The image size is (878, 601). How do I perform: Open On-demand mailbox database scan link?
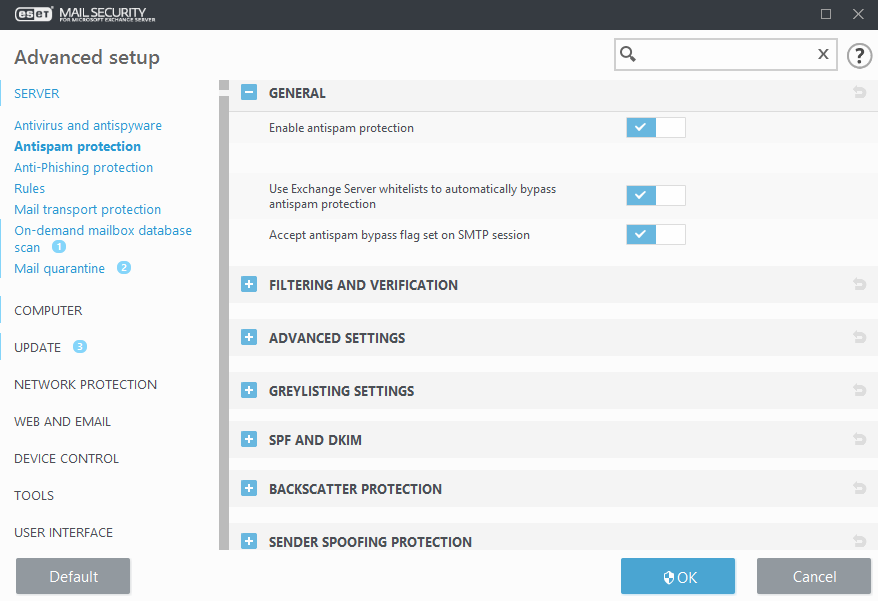pyautogui.click(x=103, y=239)
